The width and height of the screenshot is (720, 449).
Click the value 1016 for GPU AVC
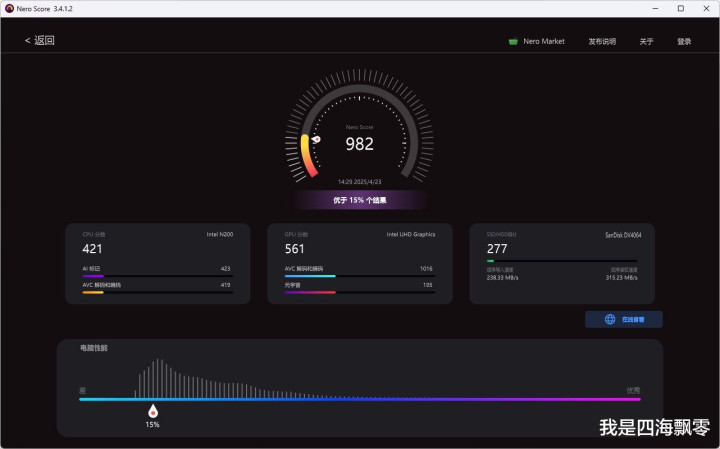(x=426, y=269)
